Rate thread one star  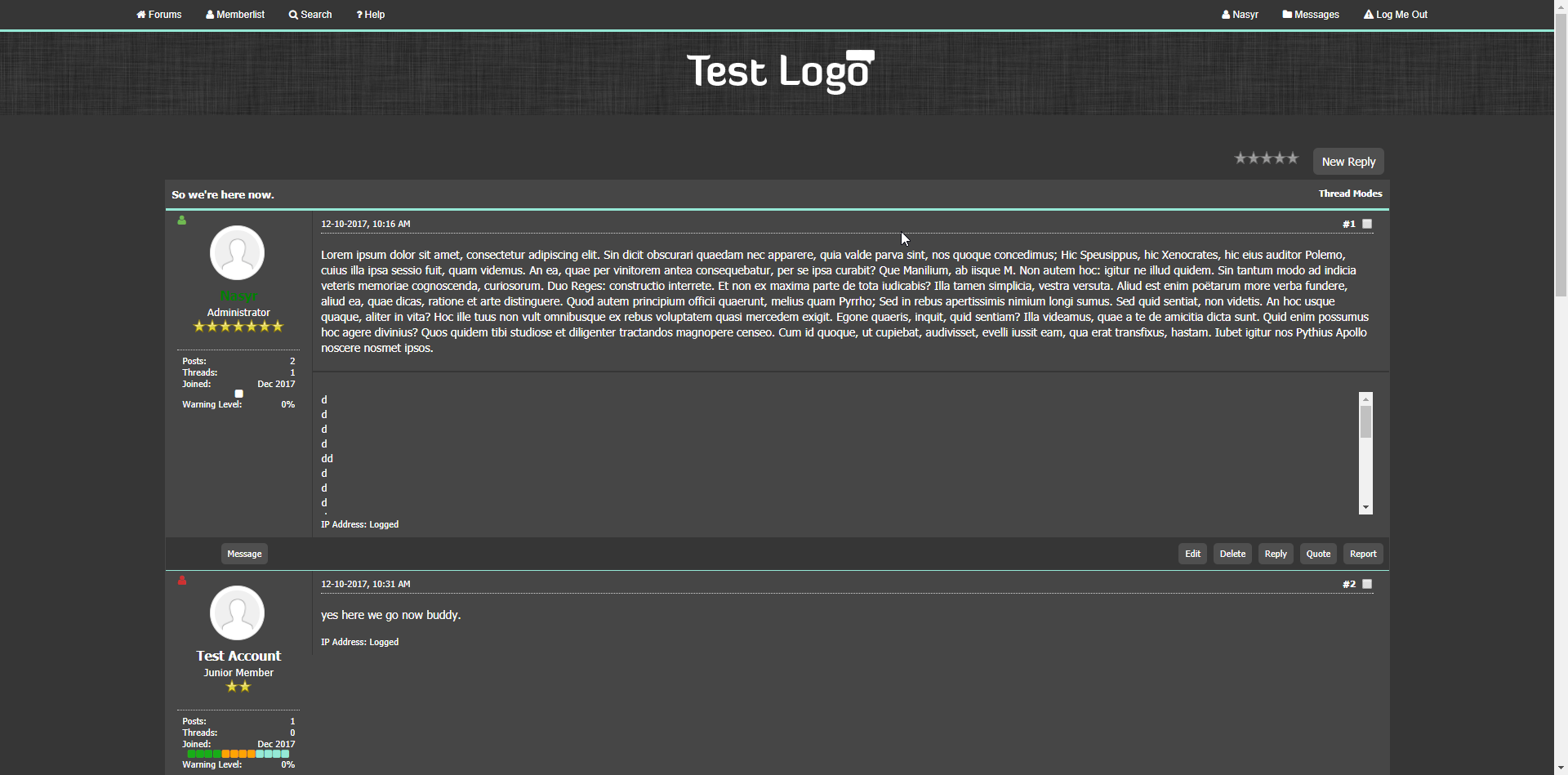coord(1241,158)
